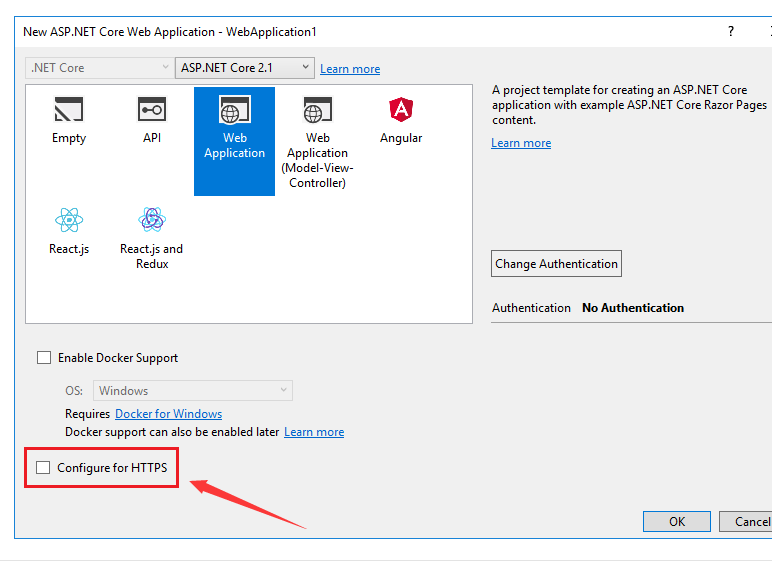Tick the Configure for HTTPS checkbox
This screenshot has height=576, width=772.
43,468
